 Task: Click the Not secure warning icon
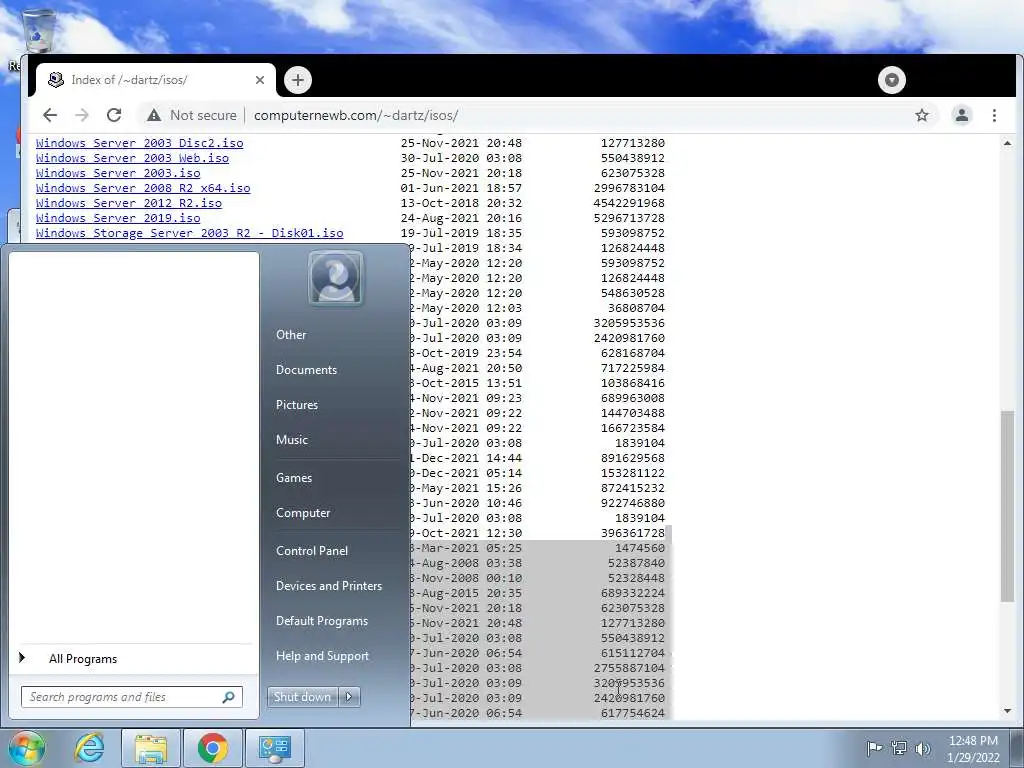153,116
